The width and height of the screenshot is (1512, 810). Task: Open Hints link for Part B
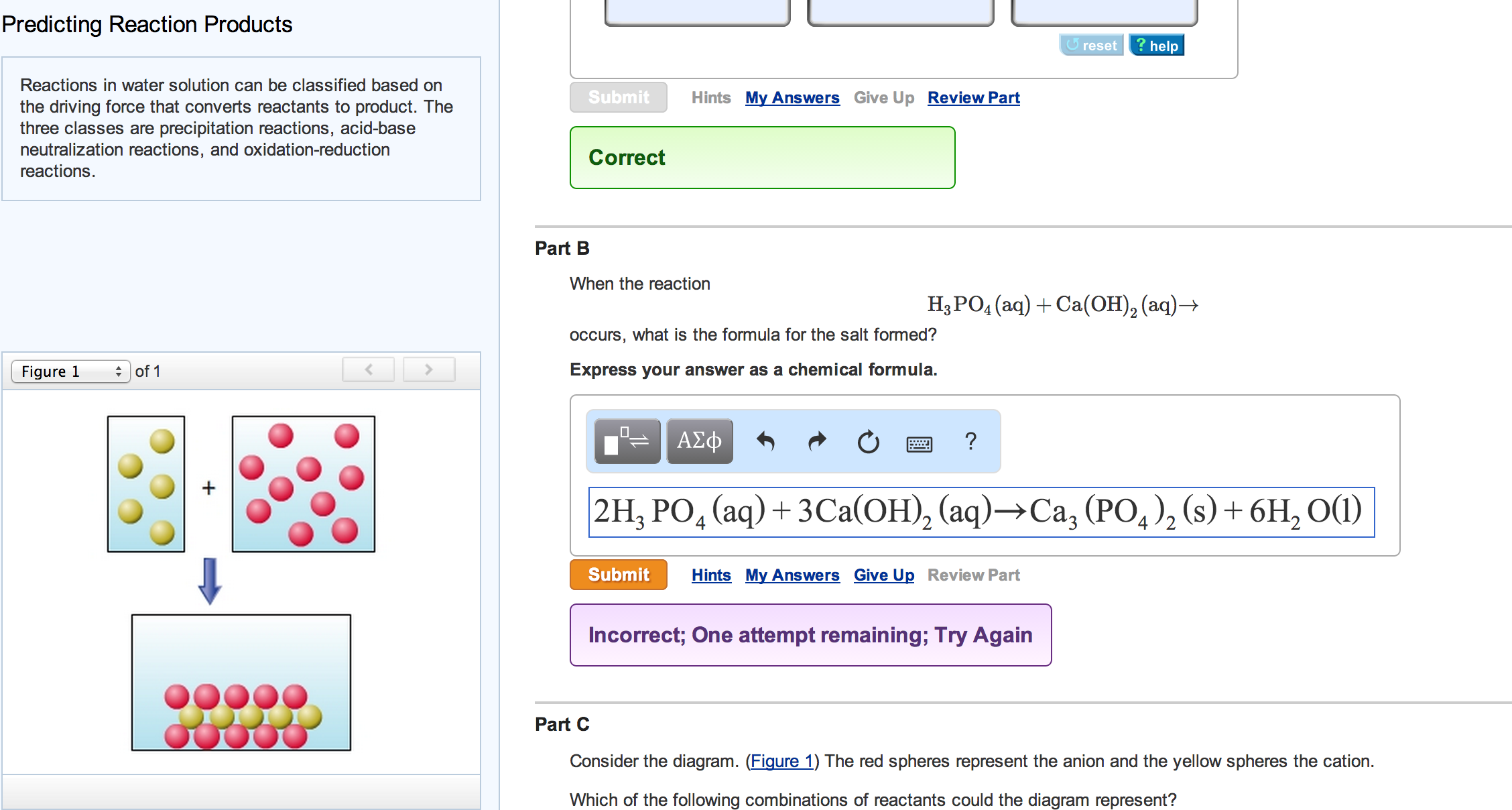point(711,575)
